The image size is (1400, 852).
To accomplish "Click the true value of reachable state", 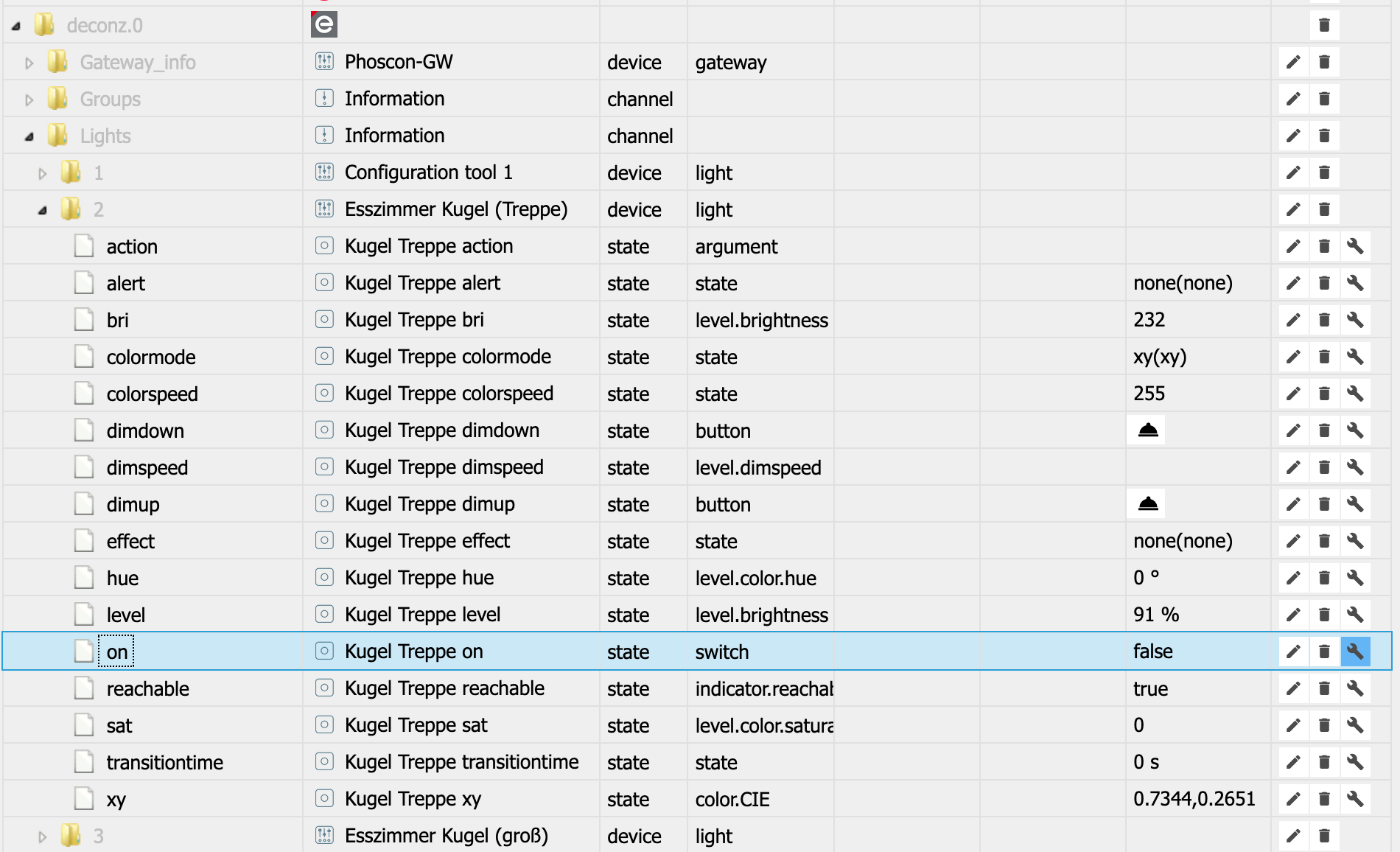I will coord(1150,688).
